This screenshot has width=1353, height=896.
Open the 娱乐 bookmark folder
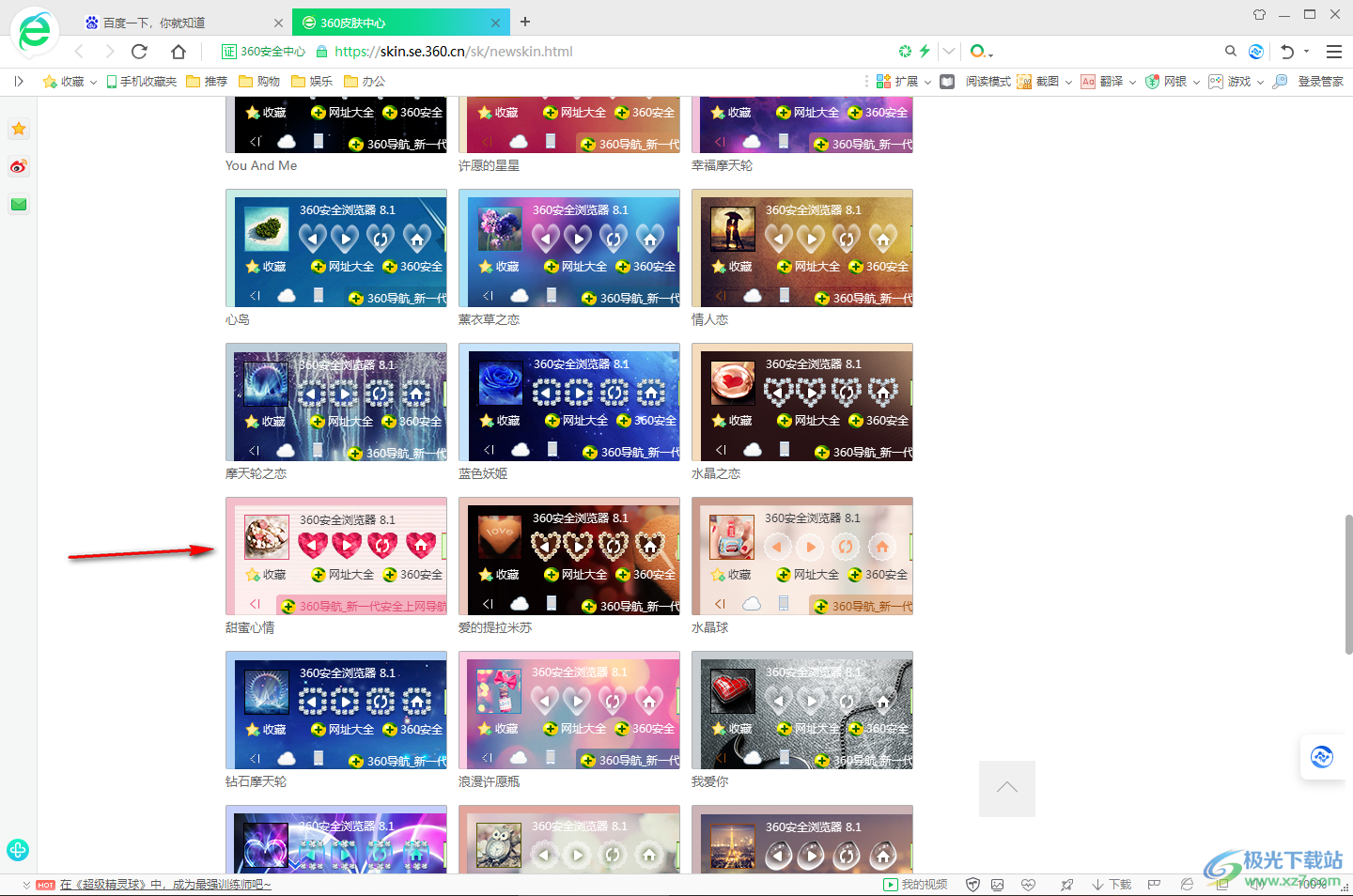pos(312,82)
